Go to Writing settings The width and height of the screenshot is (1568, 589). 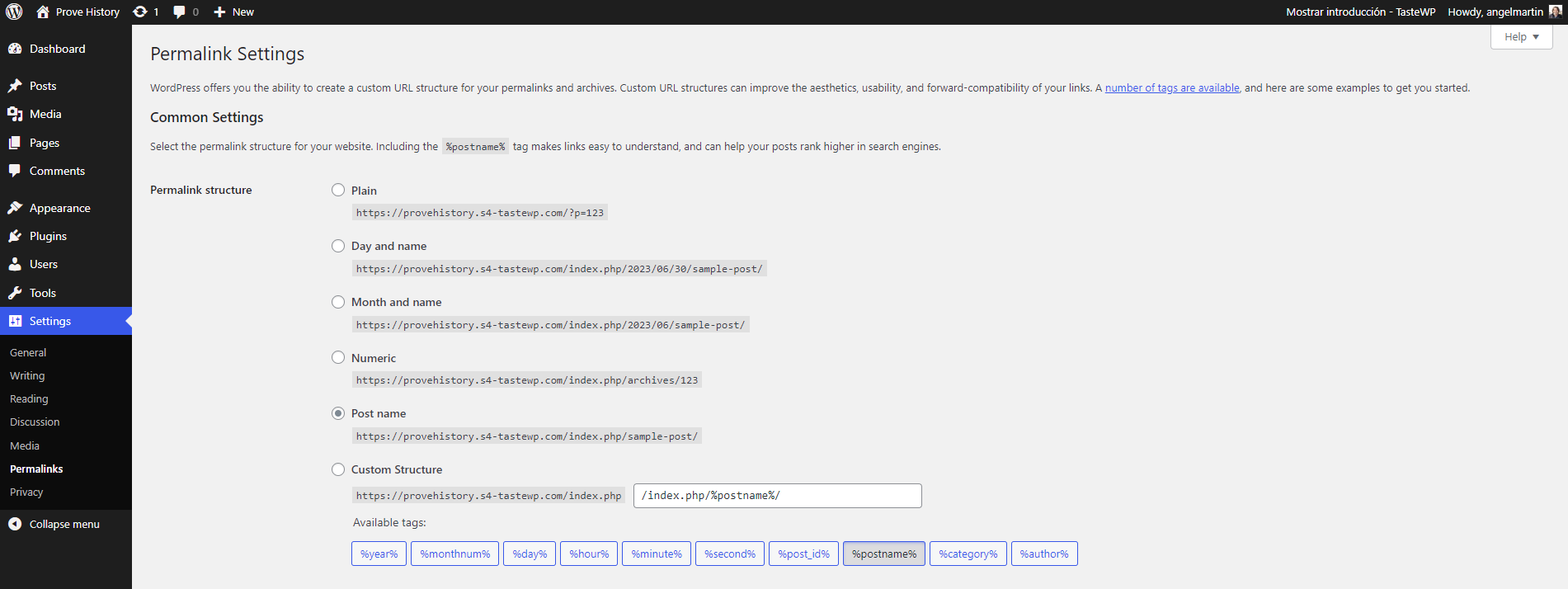[27, 375]
